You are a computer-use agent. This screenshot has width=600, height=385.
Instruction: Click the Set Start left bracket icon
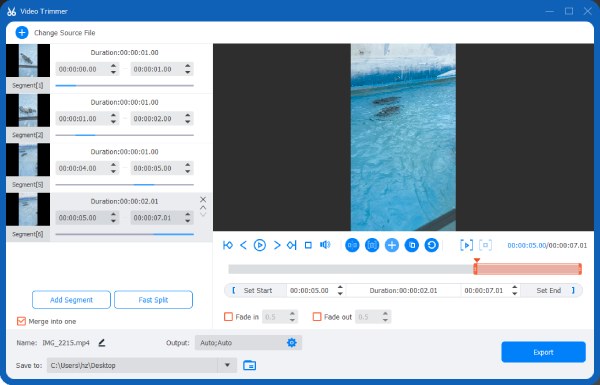pos(233,290)
